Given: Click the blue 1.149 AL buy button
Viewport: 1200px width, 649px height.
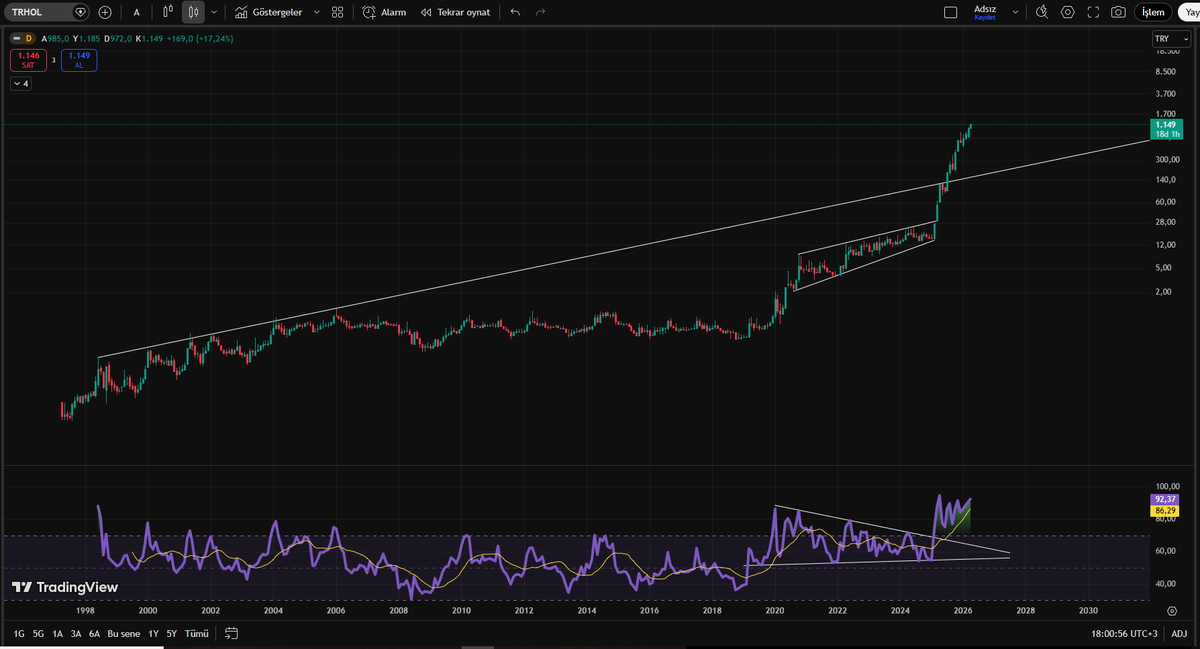Looking at the screenshot, I should coord(79,60).
